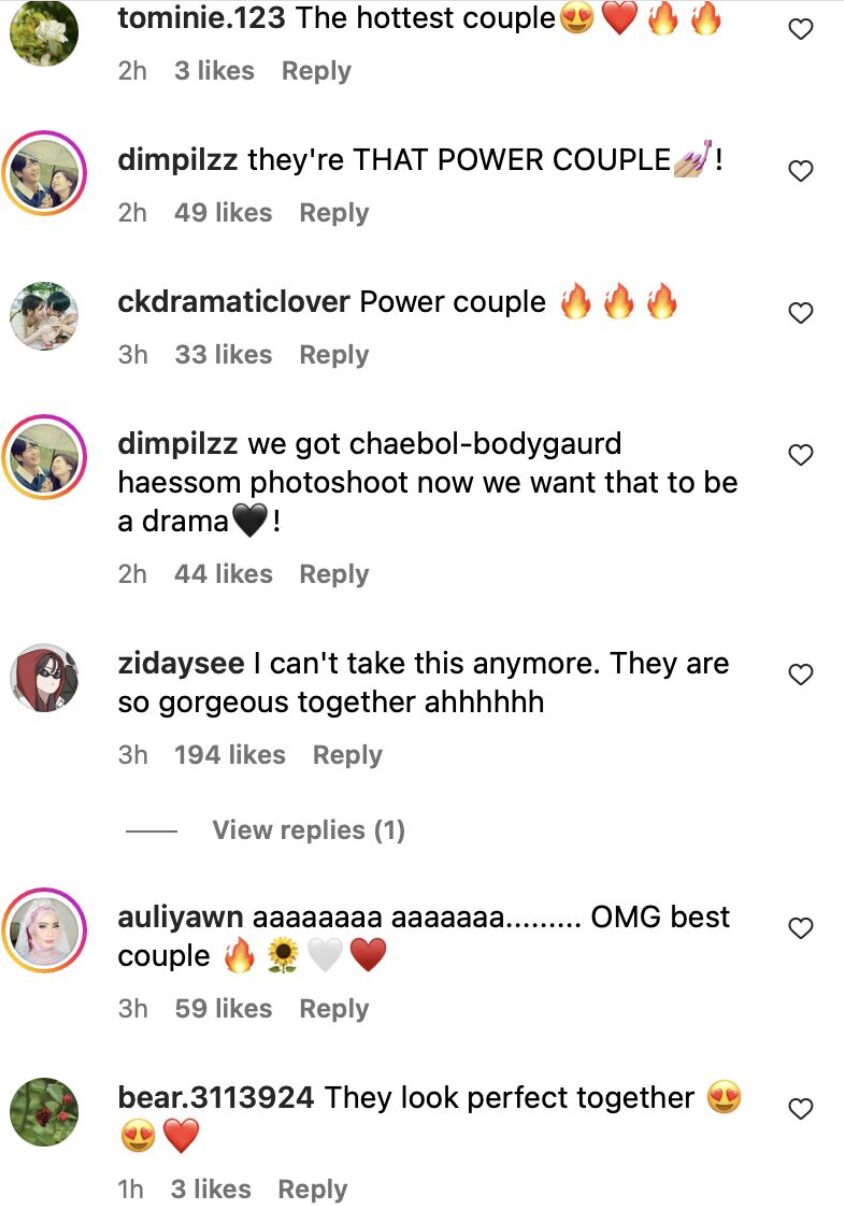844x1206 pixels.
Task: Tap heart icon on auliyawn's comment
Action: coord(800,930)
